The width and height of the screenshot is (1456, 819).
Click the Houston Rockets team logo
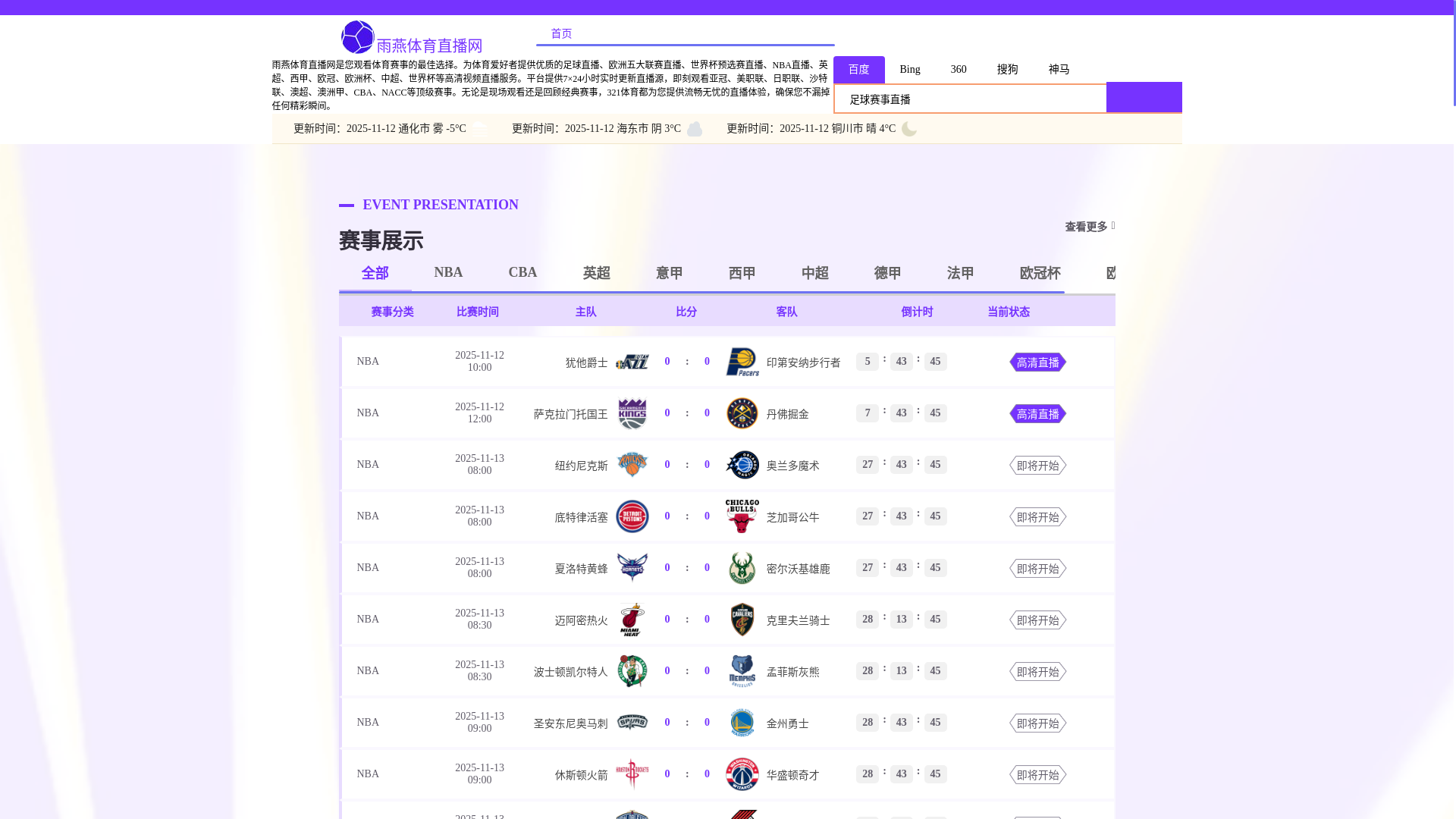coord(632,774)
